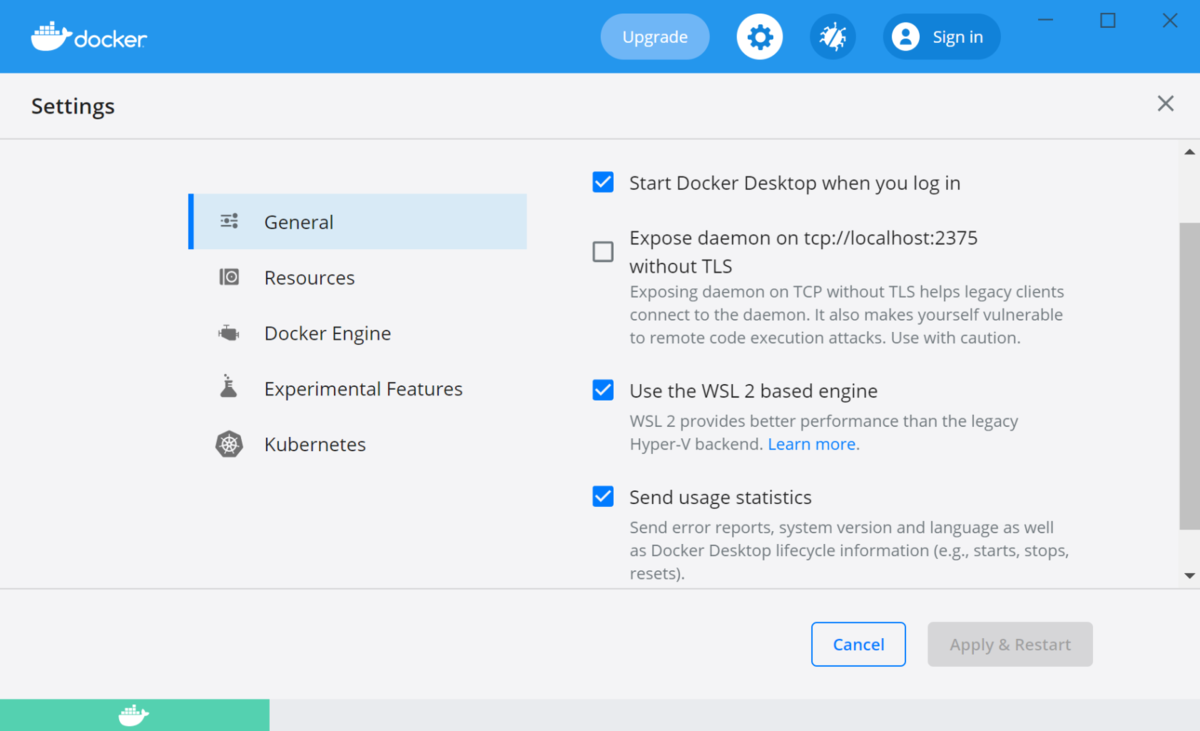Disable Send usage statistics
The width and height of the screenshot is (1200, 731).
pos(602,496)
